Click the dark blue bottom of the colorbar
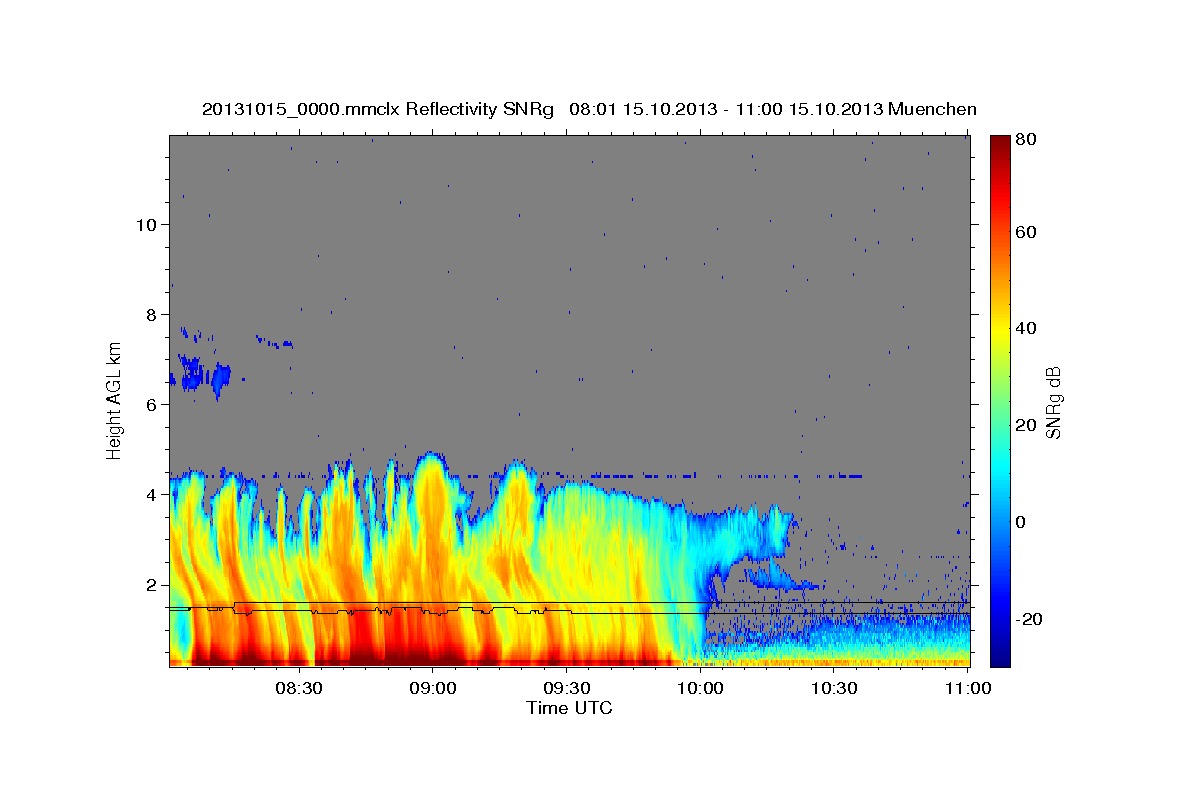This screenshot has width=1200, height=800. (x=1000, y=655)
